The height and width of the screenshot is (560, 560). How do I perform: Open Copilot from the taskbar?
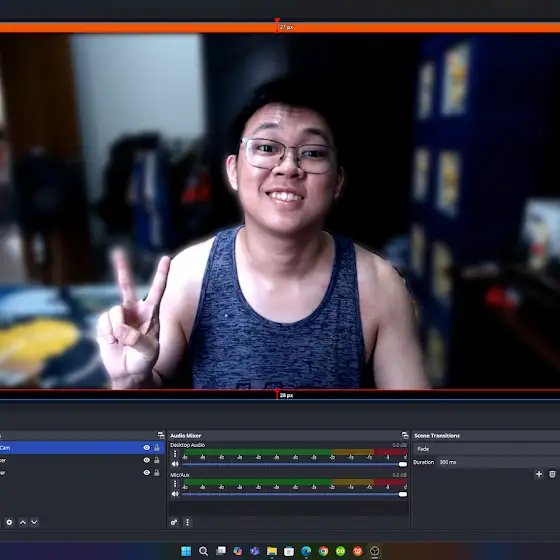click(238, 551)
